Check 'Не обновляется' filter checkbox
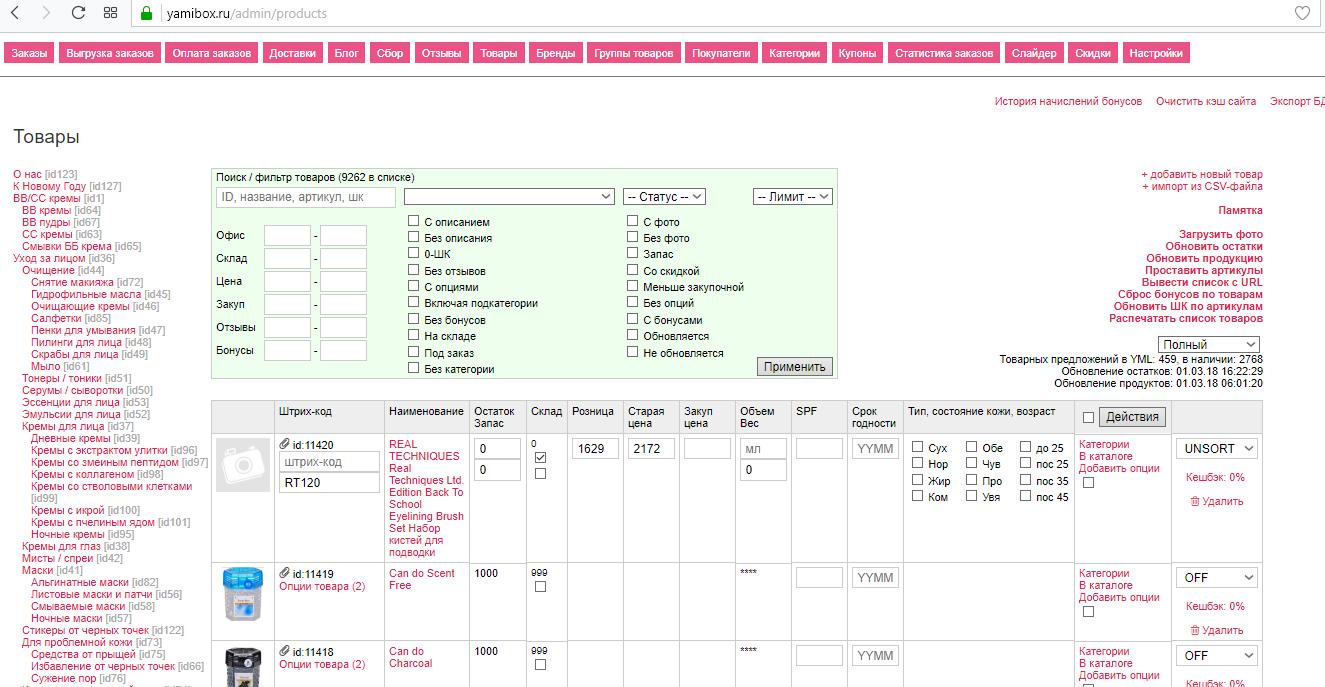 [633, 352]
